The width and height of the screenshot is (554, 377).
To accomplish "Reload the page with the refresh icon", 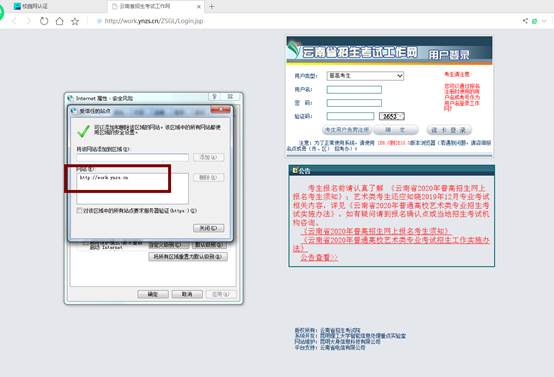I will [x=44, y=21].
